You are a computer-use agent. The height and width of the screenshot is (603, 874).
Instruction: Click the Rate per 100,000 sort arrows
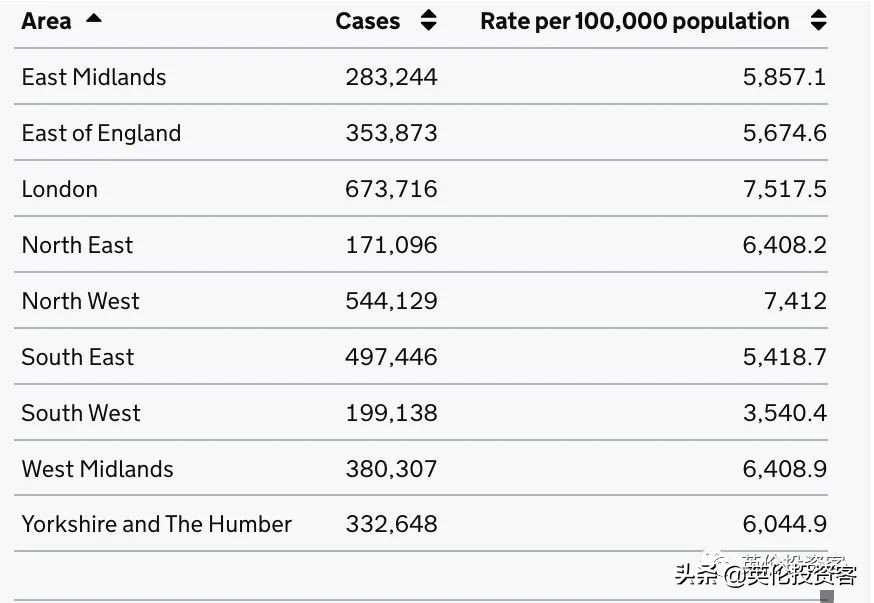coord(818,21)
